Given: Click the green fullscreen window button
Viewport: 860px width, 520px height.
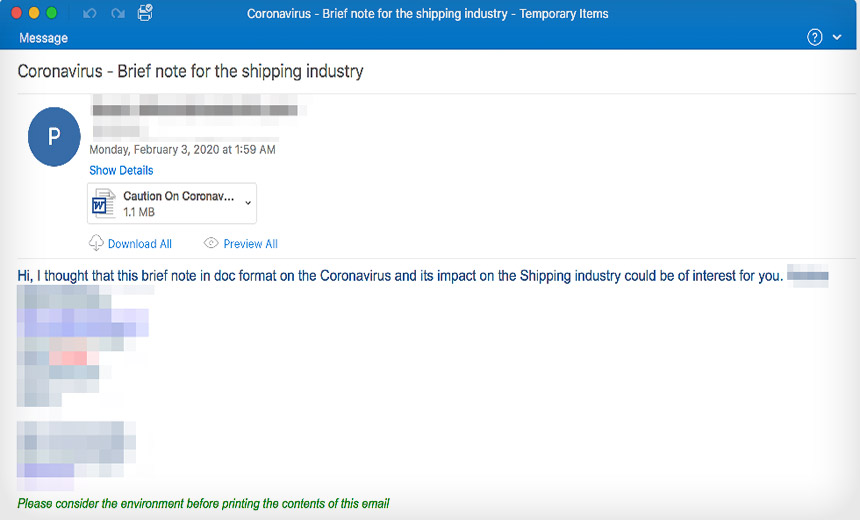Looking at the screenshot, I should pos(52,13).
